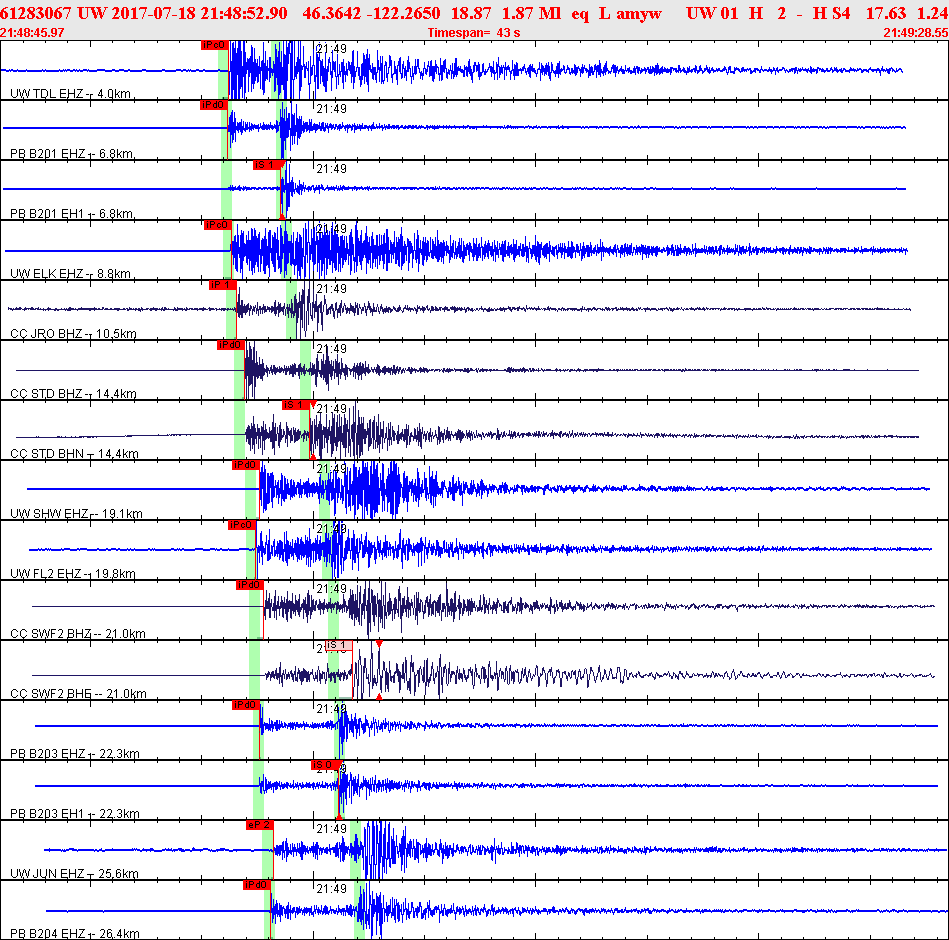Click the magnitude text 1.87 Ml
This screenshot has height=940, width=949.
pos(531,13)
